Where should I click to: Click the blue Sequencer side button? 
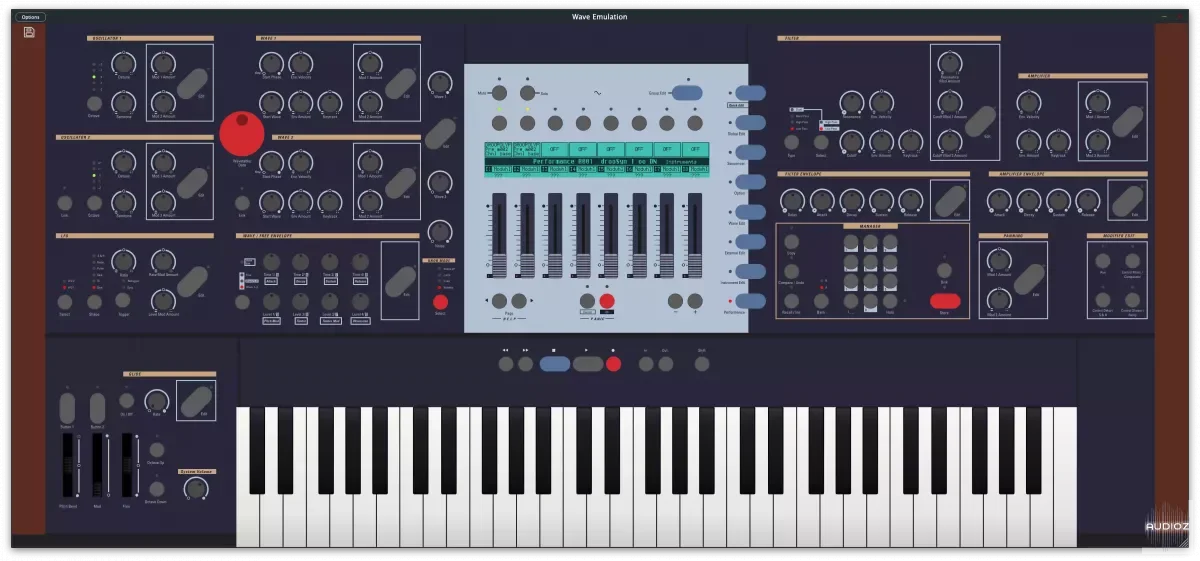750,152
